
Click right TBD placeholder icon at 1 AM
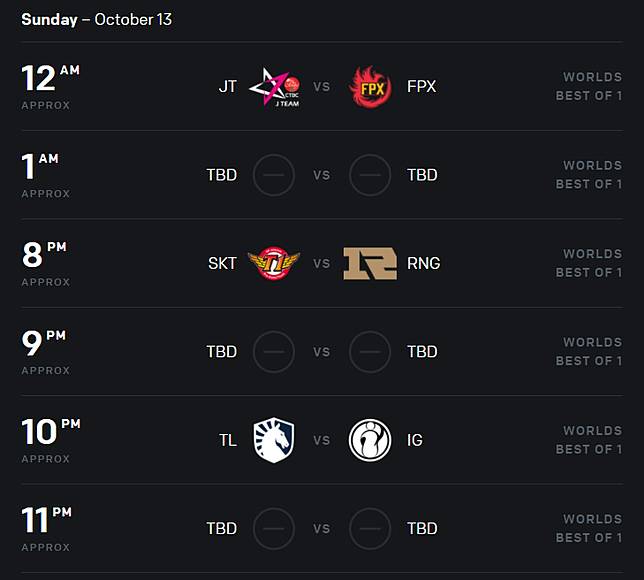pyautogui.click(x=370, y=175)
